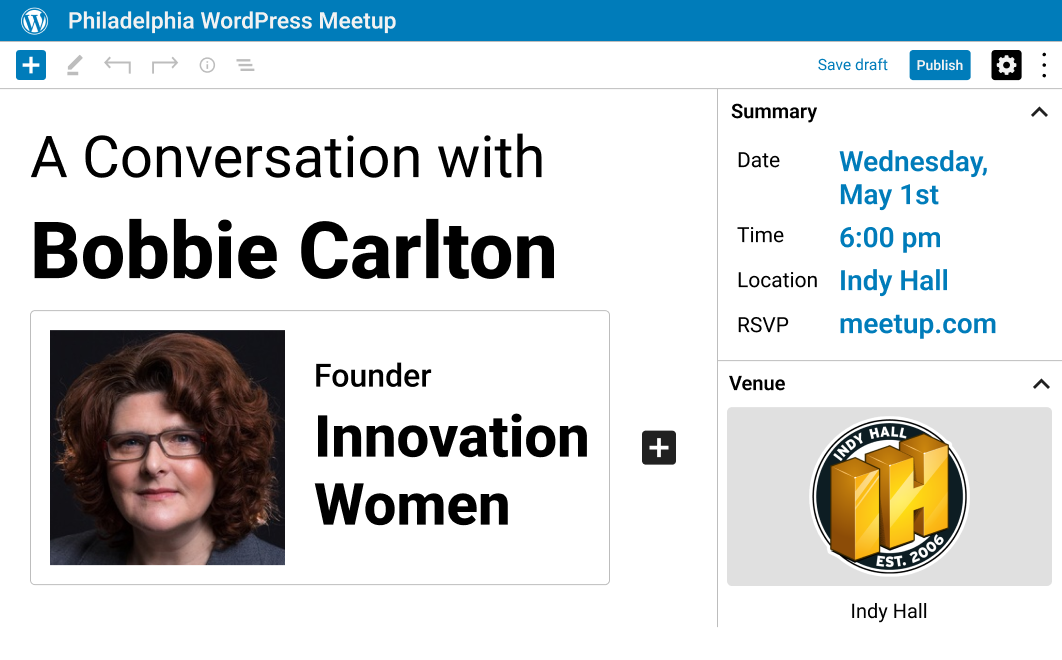1062x660 pixels.
Task: Save draft of the post
Action: pyautogui.click(x=852, y=65)
